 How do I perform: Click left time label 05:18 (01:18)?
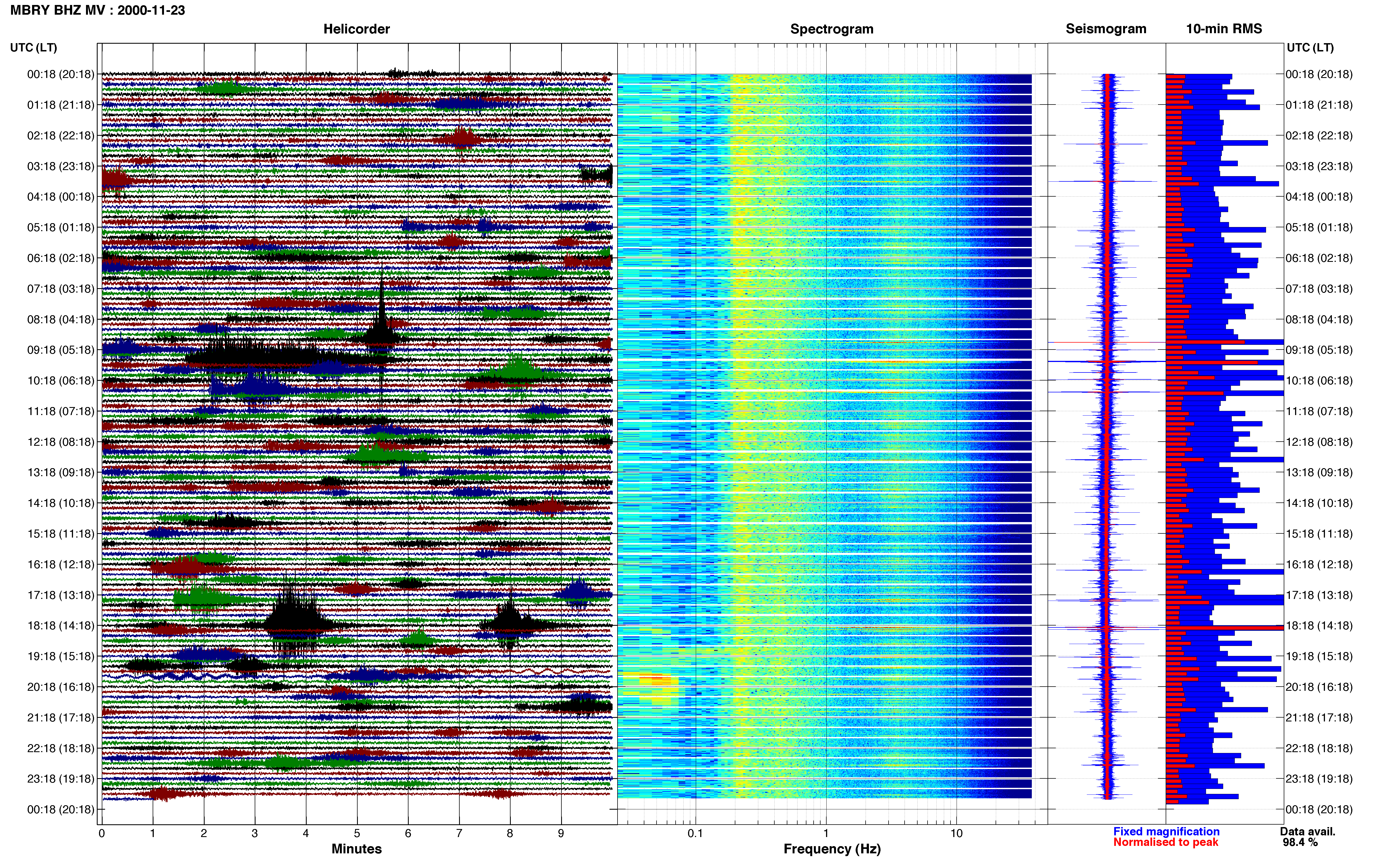(61, 227)
